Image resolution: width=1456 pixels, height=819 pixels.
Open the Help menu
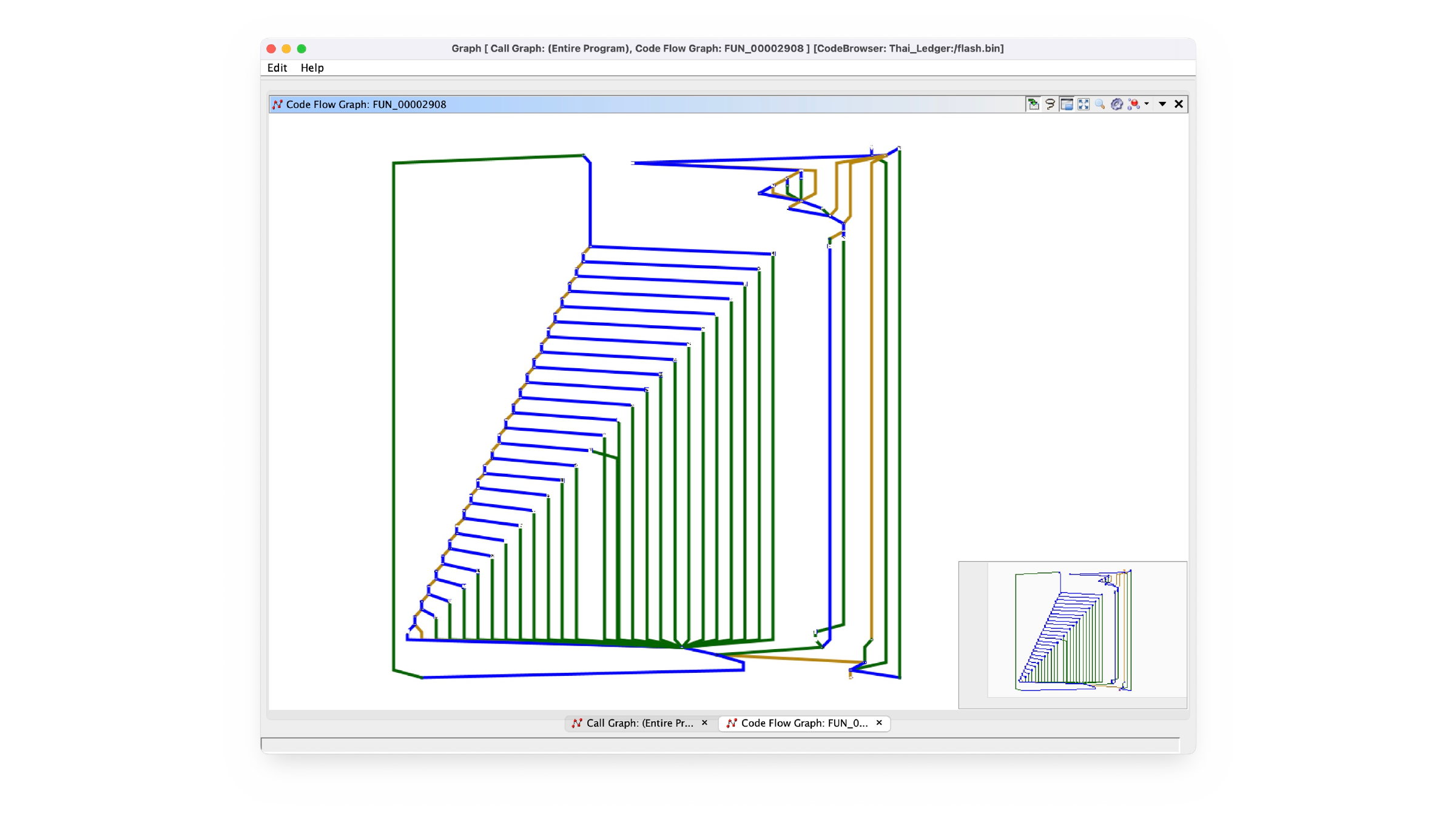[312, 68]
